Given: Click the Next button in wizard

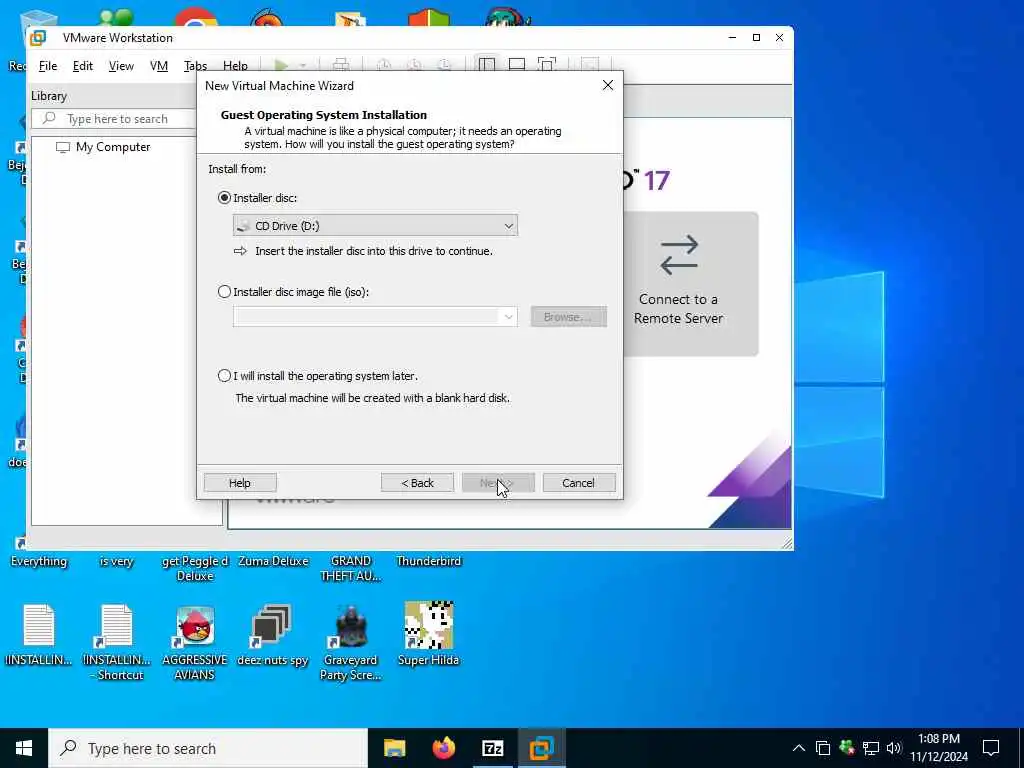Looking at the screenshot, I should 498,483.
